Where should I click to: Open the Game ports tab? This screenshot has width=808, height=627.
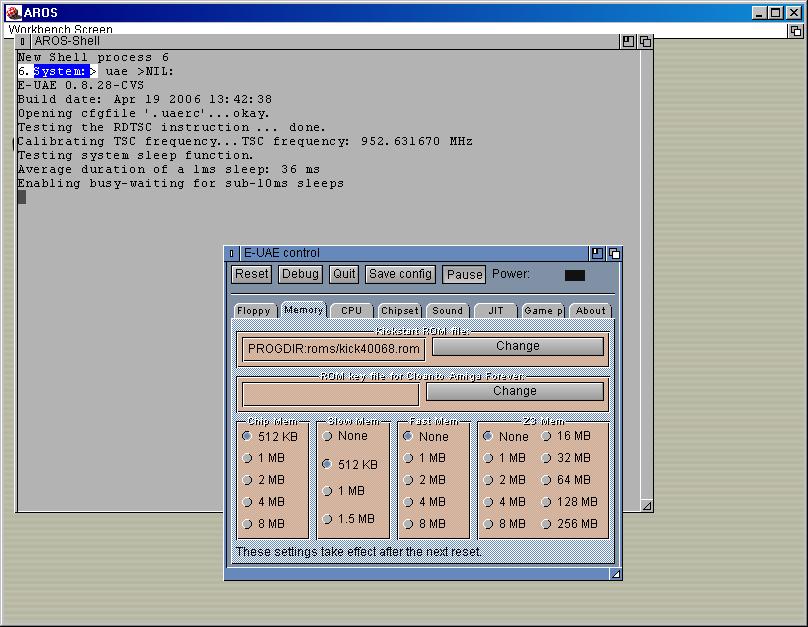543,311
